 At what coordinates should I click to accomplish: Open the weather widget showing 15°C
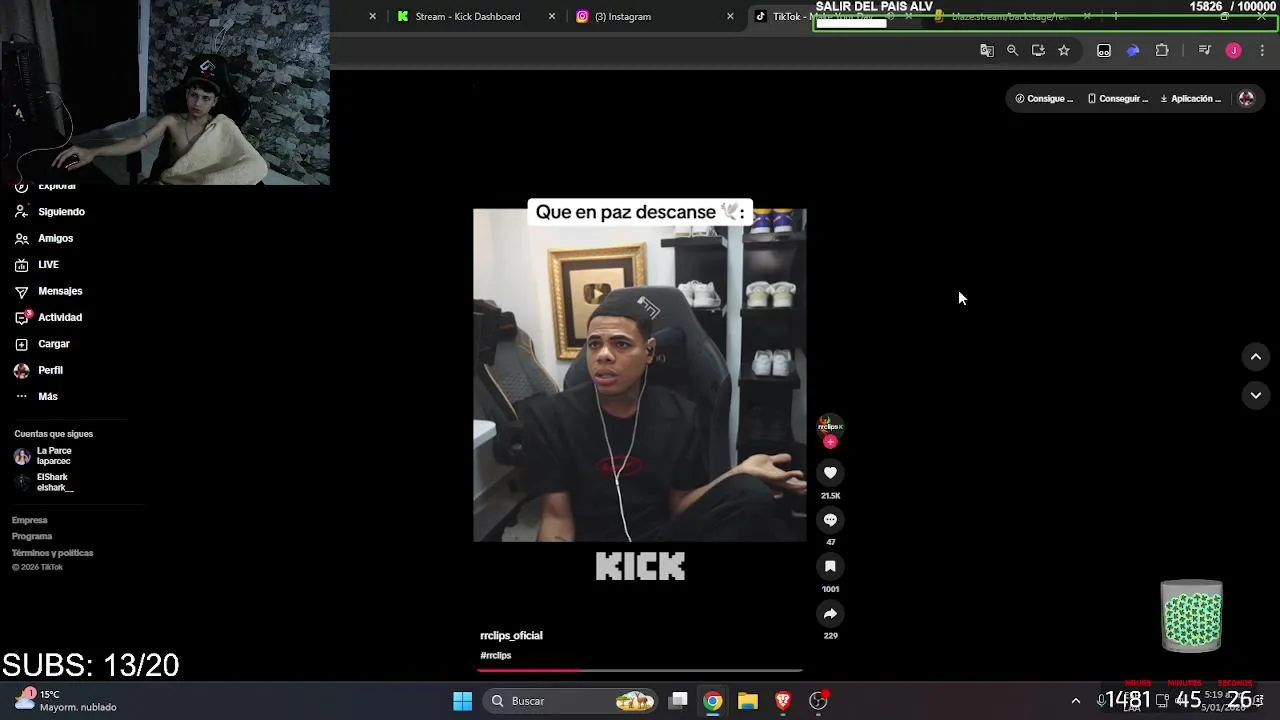(x=65, y=700)
